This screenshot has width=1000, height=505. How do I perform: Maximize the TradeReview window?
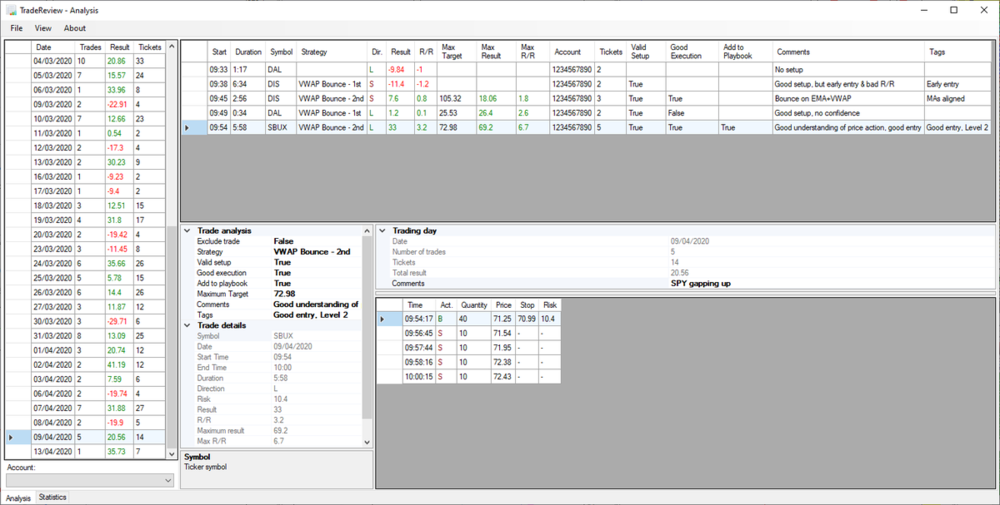953,10
